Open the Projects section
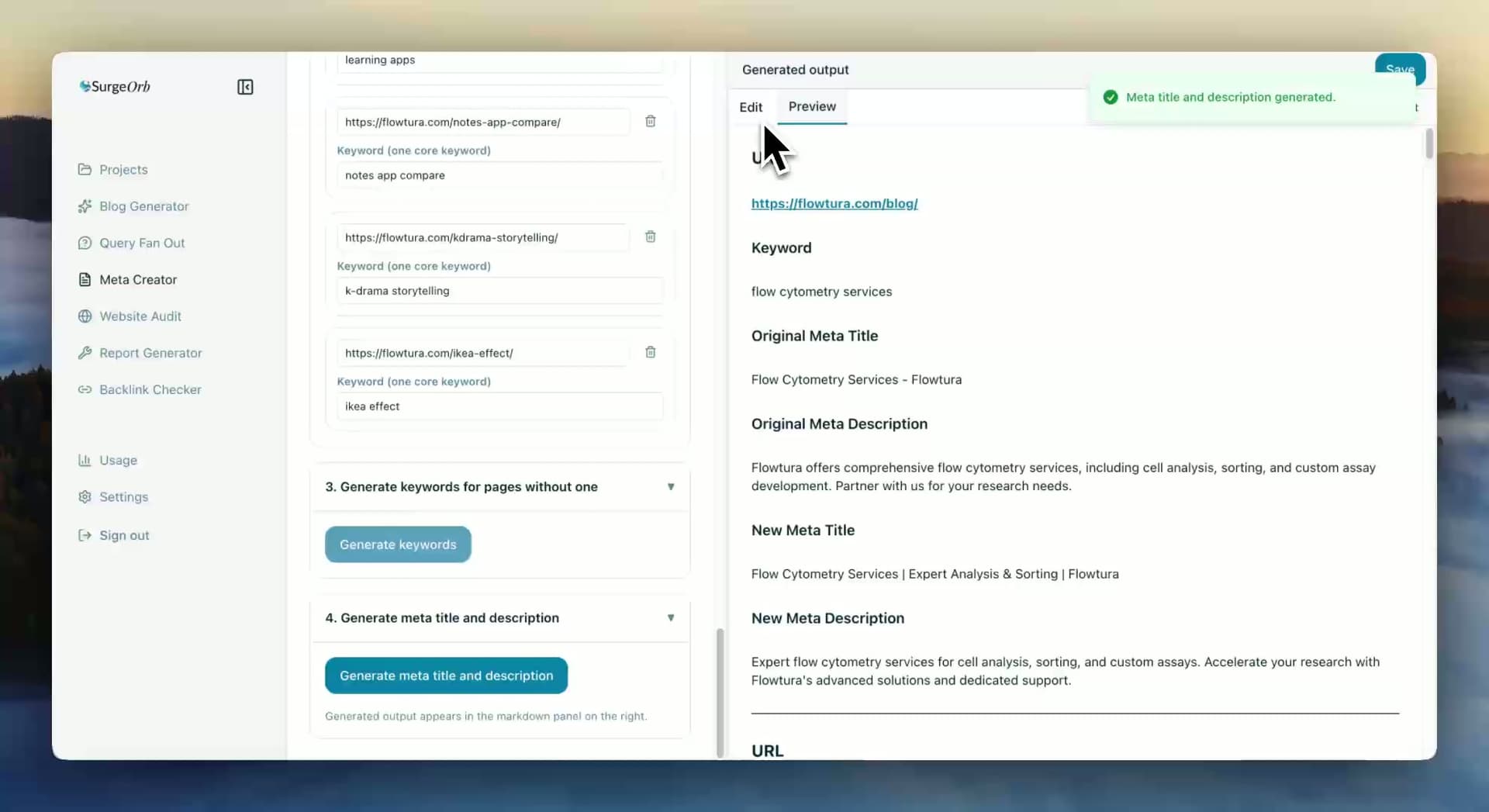Screen dimensions: 1489x812 (x=123, y=169)
